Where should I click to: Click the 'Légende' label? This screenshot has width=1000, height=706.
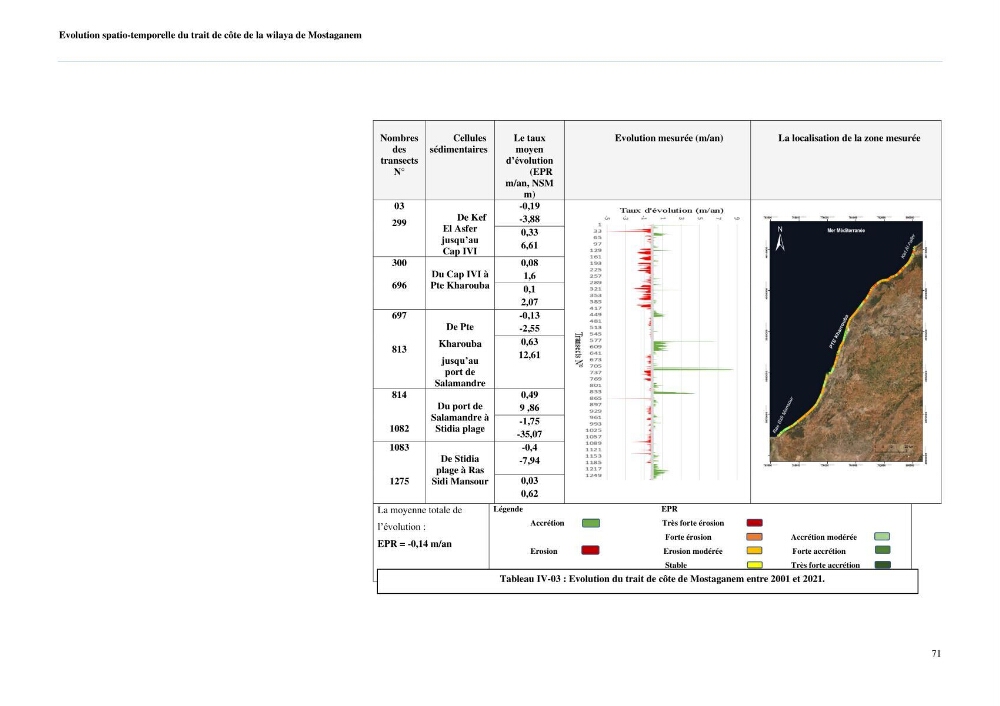click(x=508, y=509)
